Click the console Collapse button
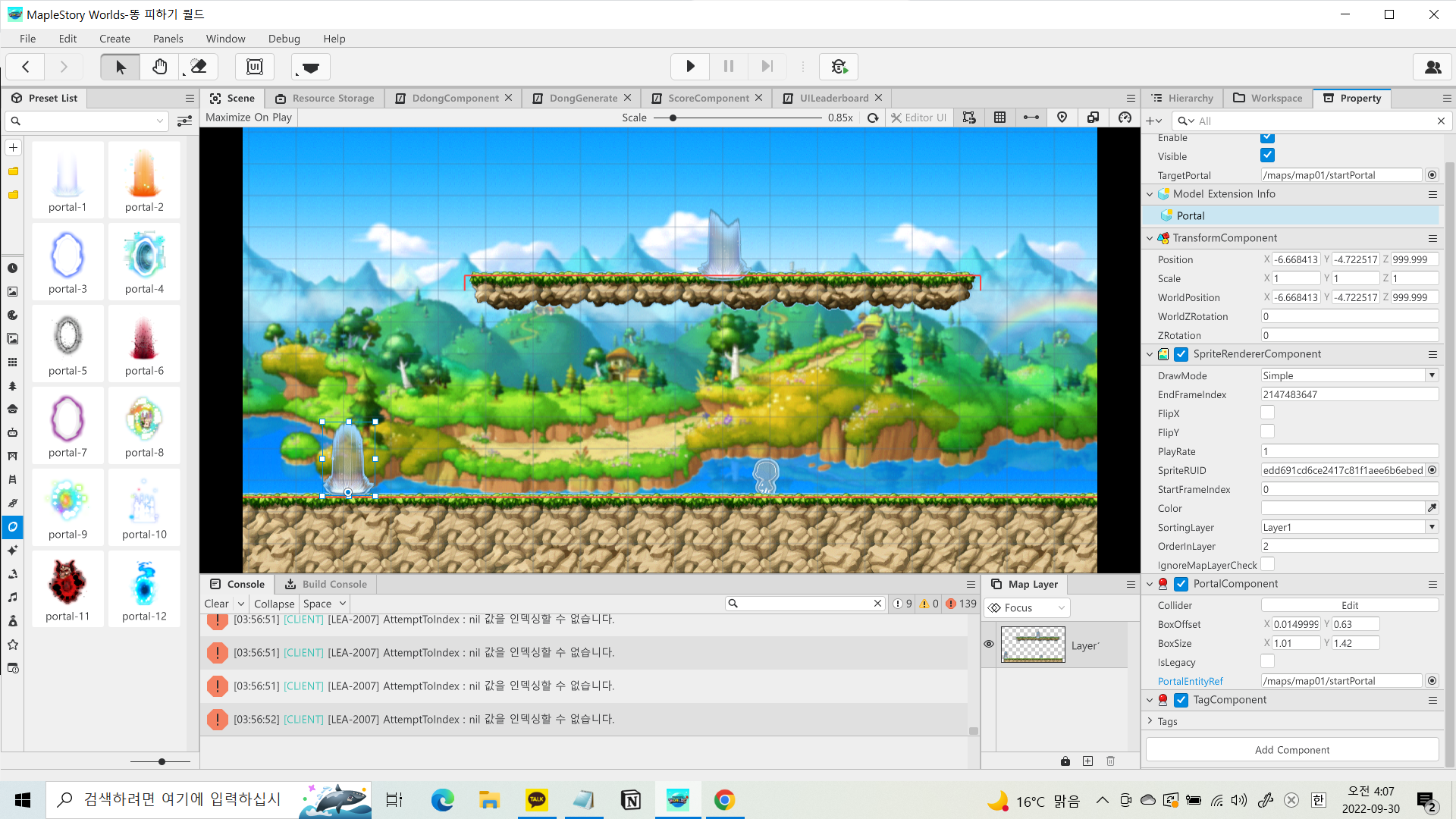 [x=274, y=604]
